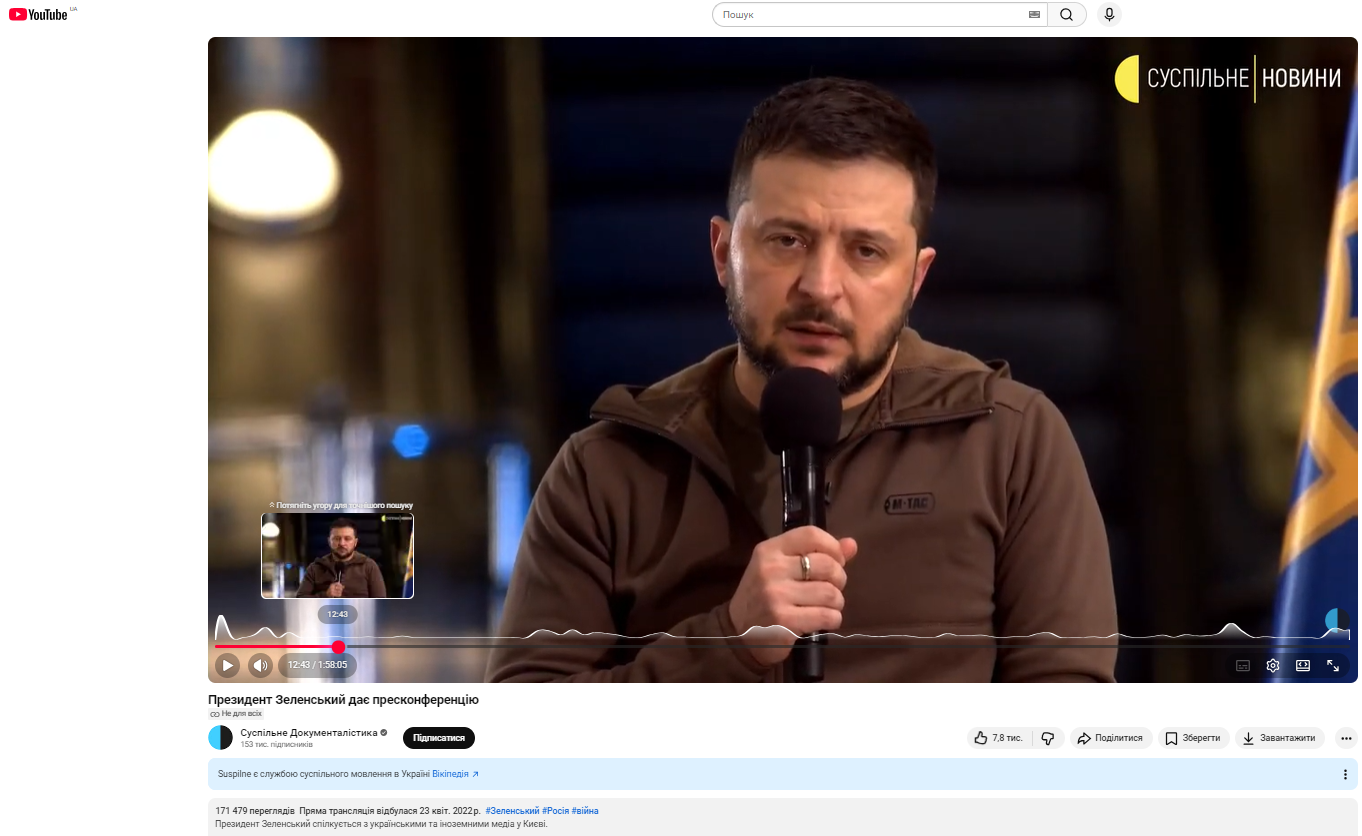
Task: Share video via Поділитися button
Action: pos(1111,738)
